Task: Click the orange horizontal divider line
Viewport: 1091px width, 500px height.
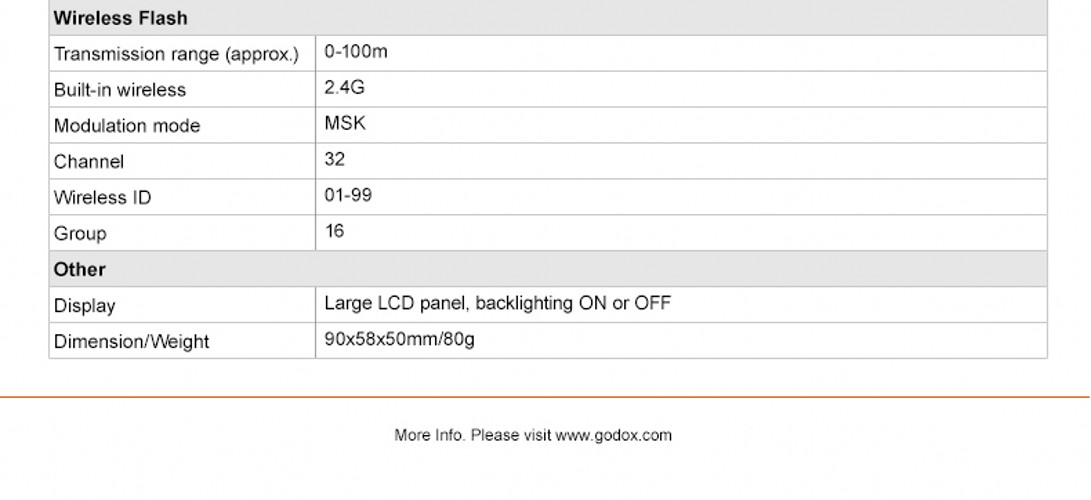Action: click(545, 397)
